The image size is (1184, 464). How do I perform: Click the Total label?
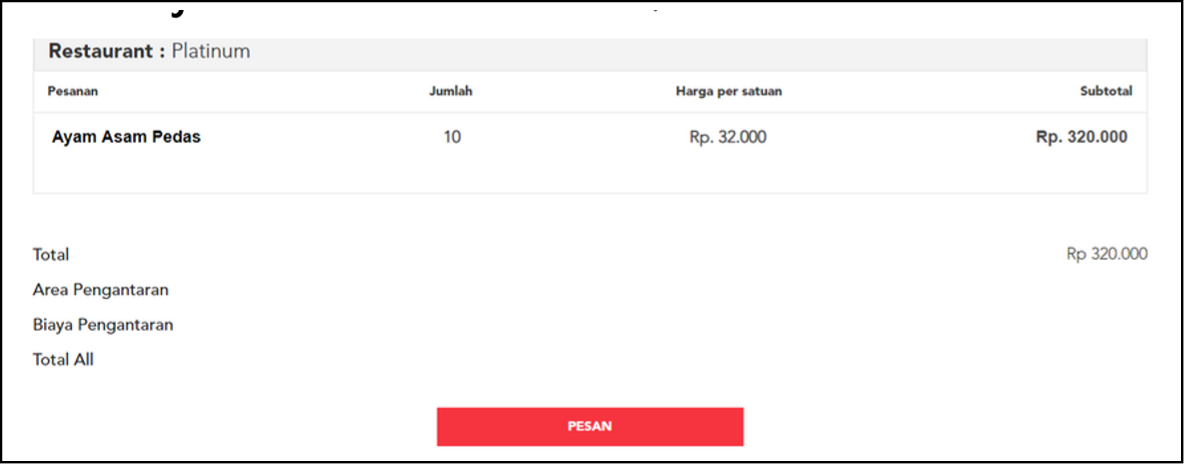[x=51, y=255]
